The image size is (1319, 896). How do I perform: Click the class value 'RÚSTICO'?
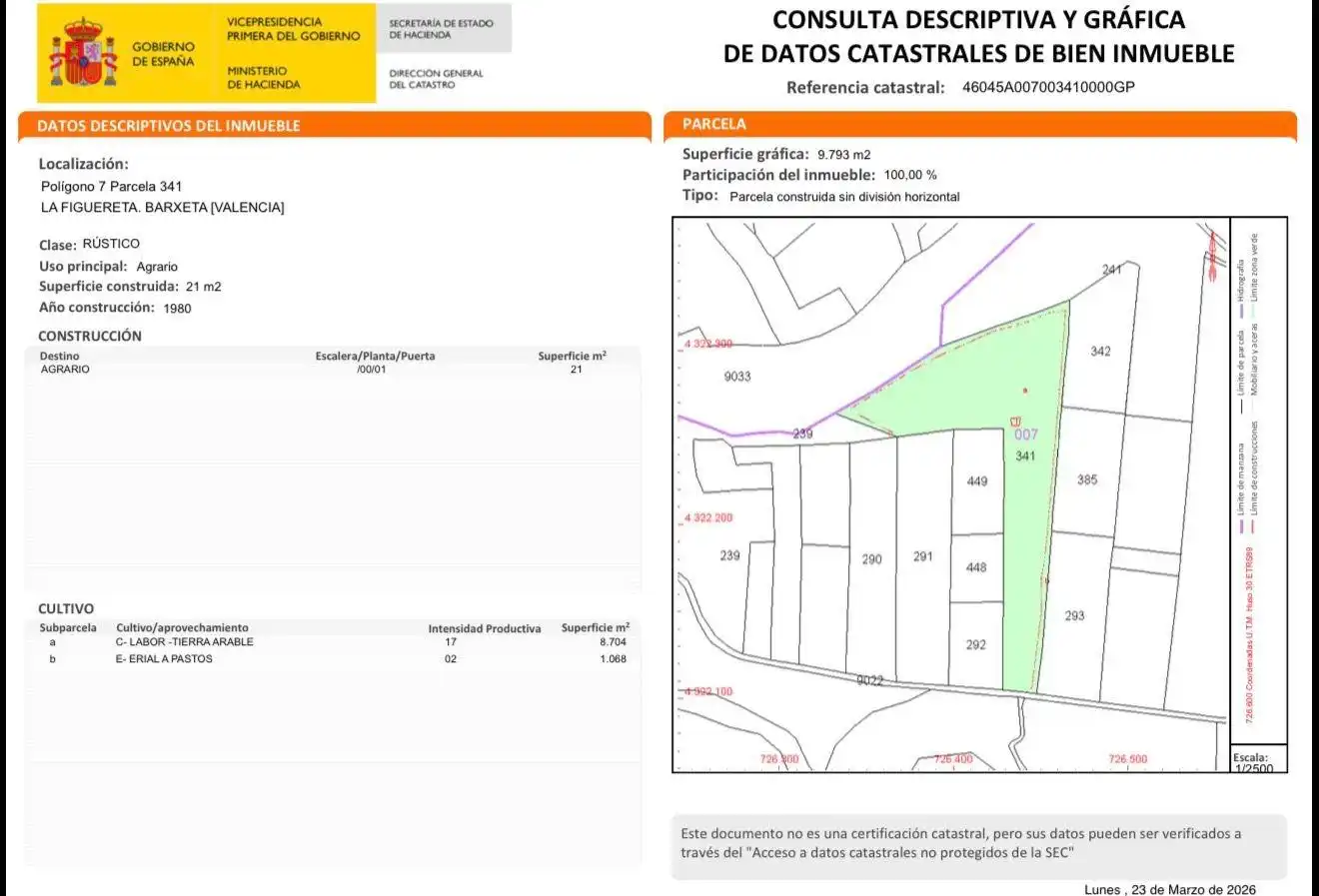[111, 244]
